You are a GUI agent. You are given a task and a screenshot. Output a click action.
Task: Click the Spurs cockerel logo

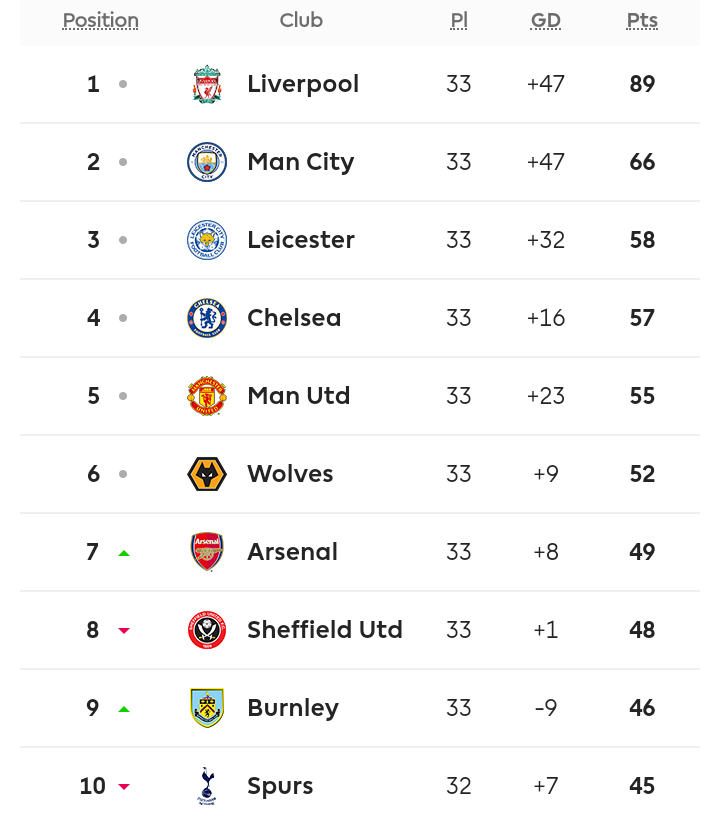point(207,786)
